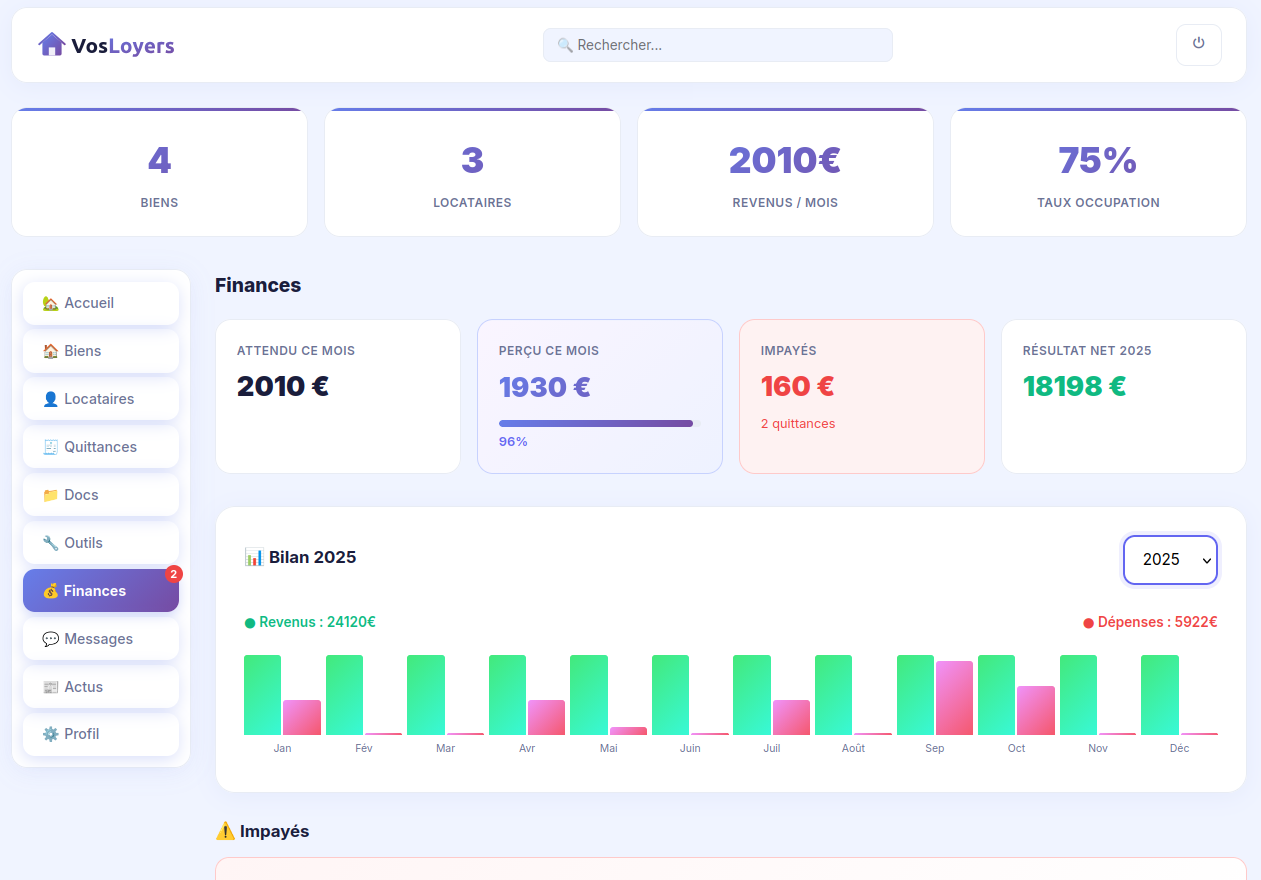The height and width of the screenshot is (880, 1261).
Task: Click the Docs folder icon
Action: point(51,495)
